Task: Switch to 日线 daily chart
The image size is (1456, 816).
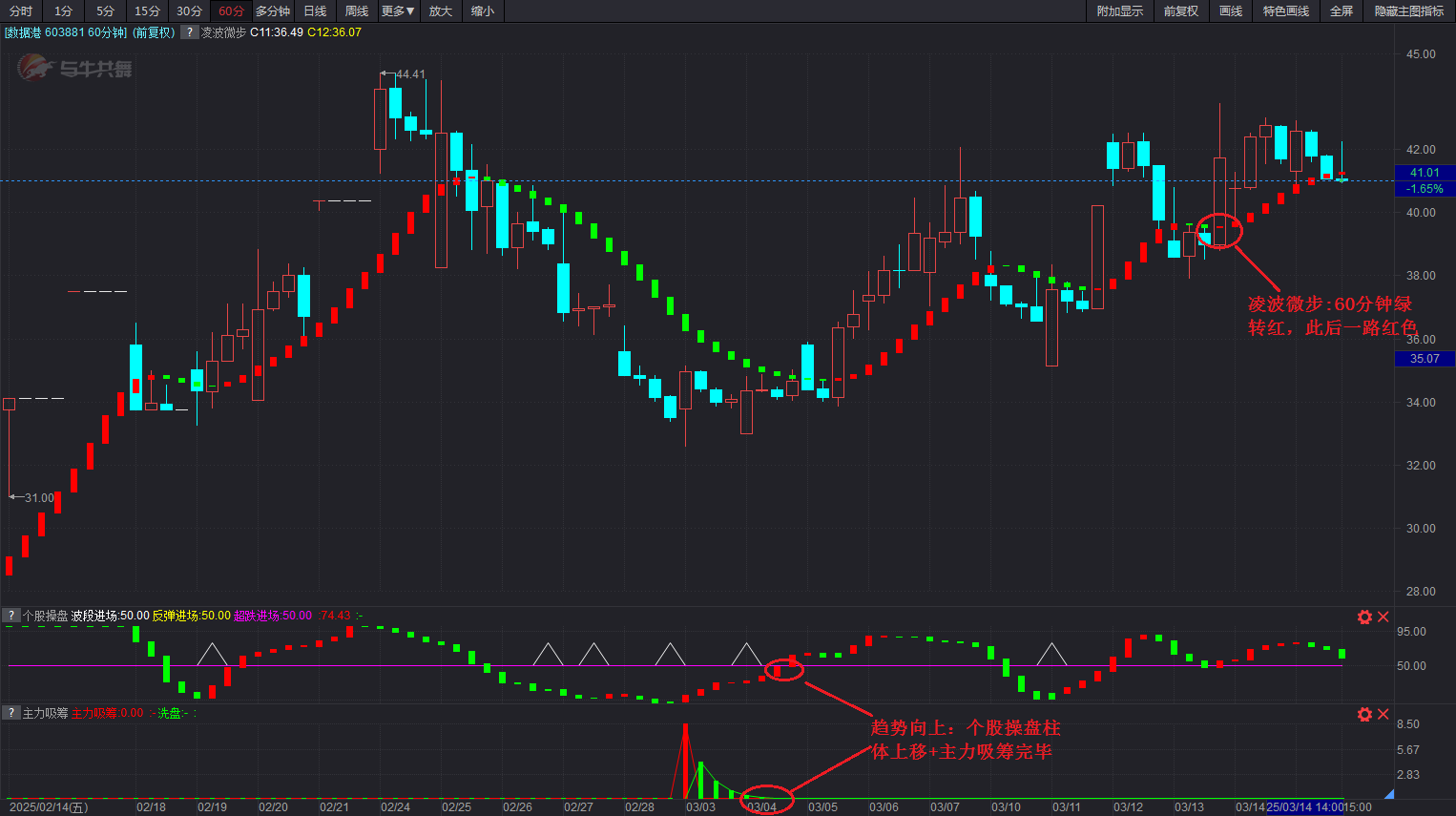Action: click(315, 11)
